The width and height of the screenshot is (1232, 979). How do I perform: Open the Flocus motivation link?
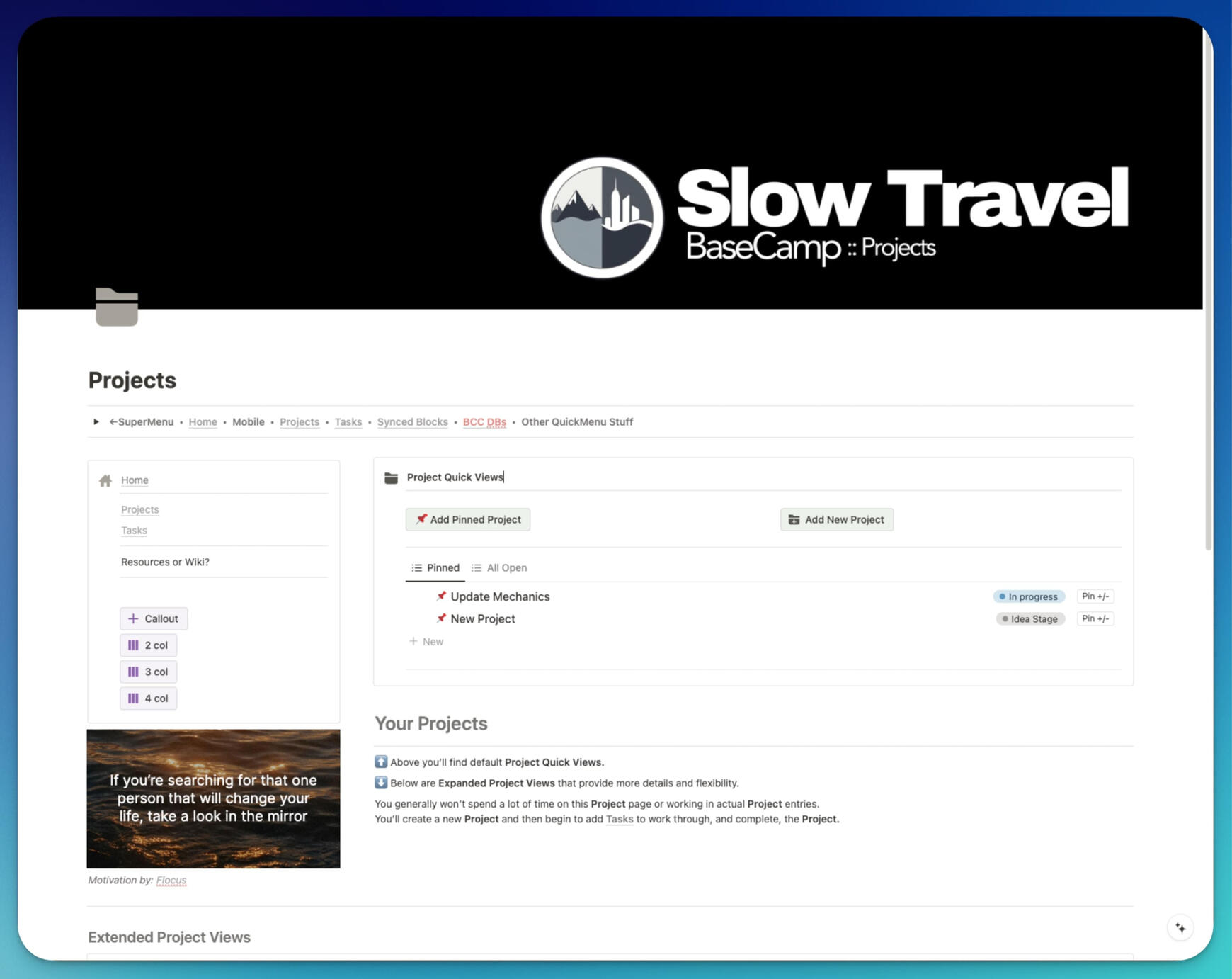[171, 881]
